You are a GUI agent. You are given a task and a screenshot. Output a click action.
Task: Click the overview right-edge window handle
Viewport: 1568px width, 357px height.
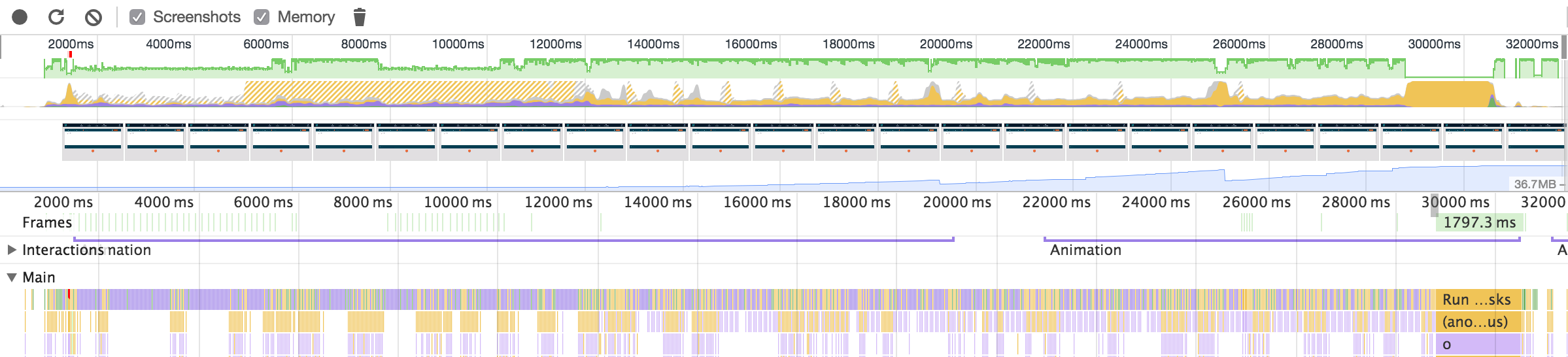1564,47
